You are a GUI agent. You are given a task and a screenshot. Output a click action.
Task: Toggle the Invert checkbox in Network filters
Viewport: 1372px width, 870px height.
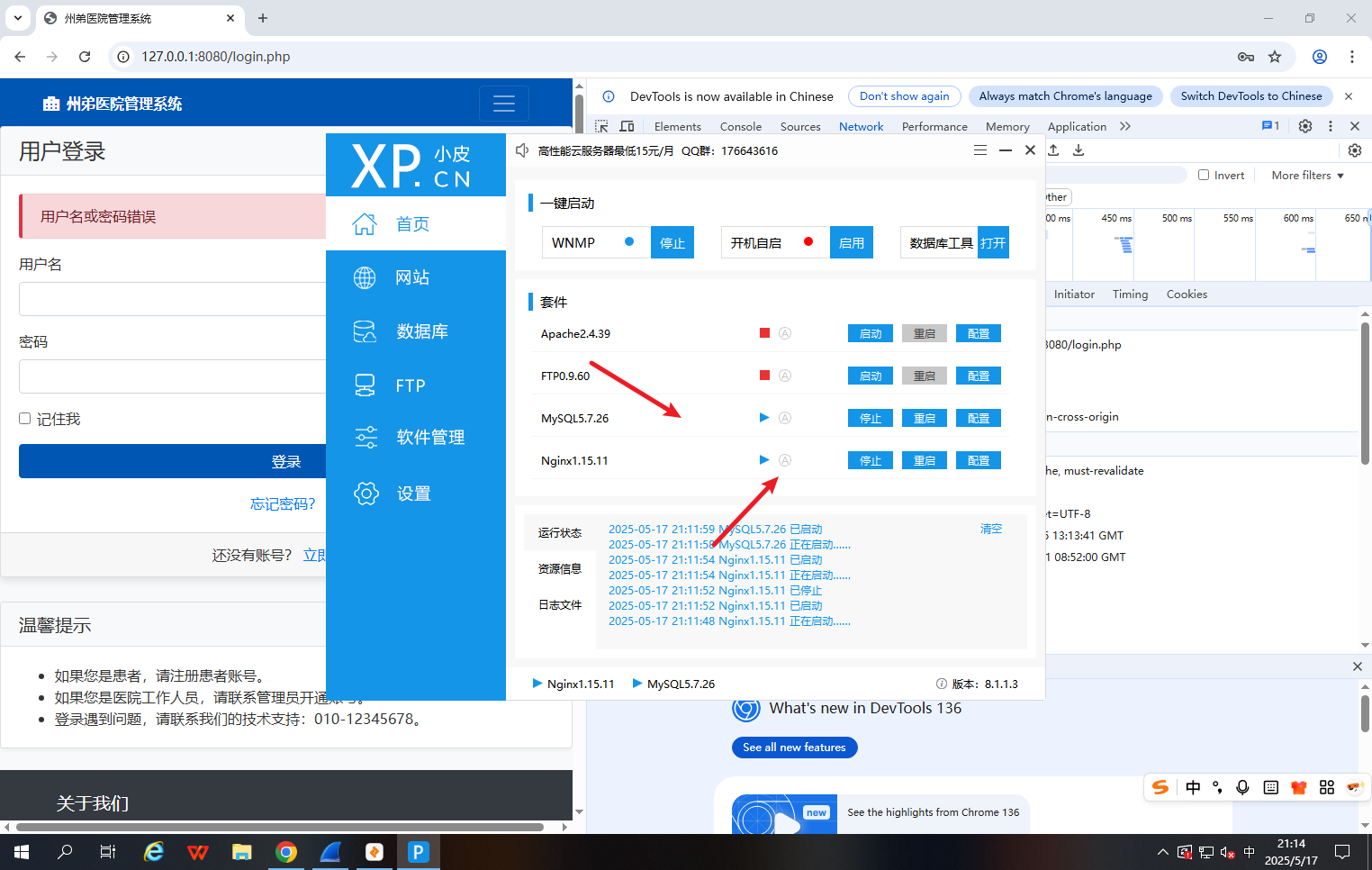click(1204, 175)
